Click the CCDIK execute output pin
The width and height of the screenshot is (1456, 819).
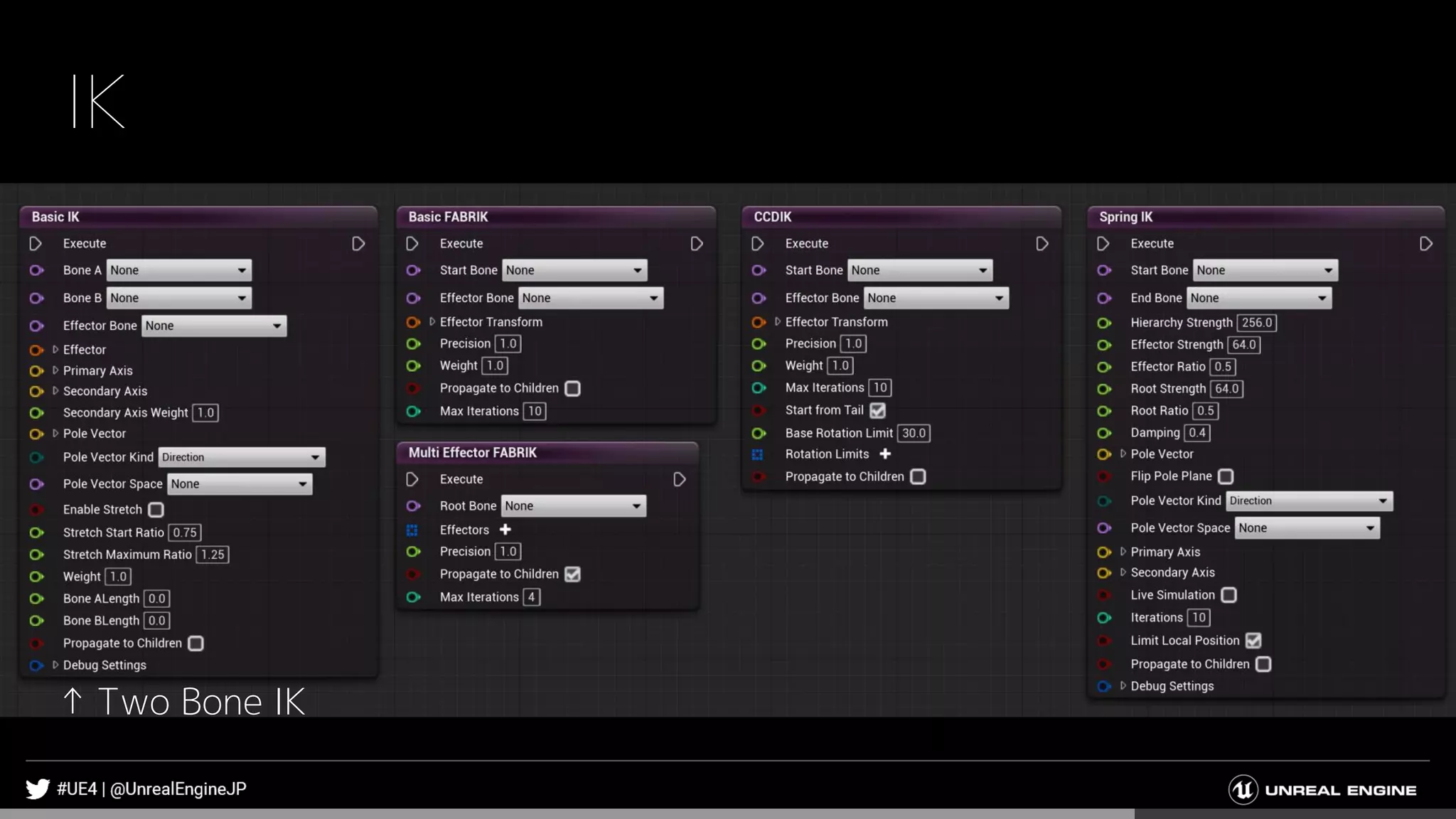[1042, 244]
